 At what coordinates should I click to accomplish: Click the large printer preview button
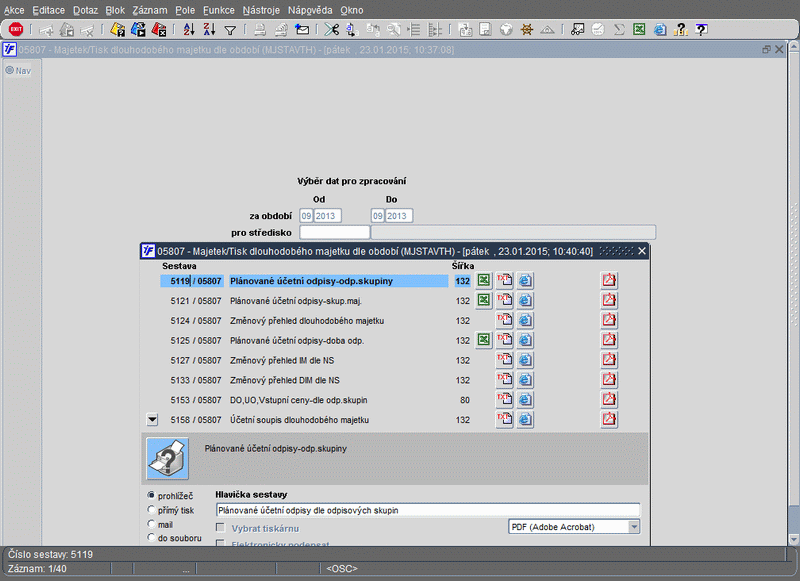167,458
